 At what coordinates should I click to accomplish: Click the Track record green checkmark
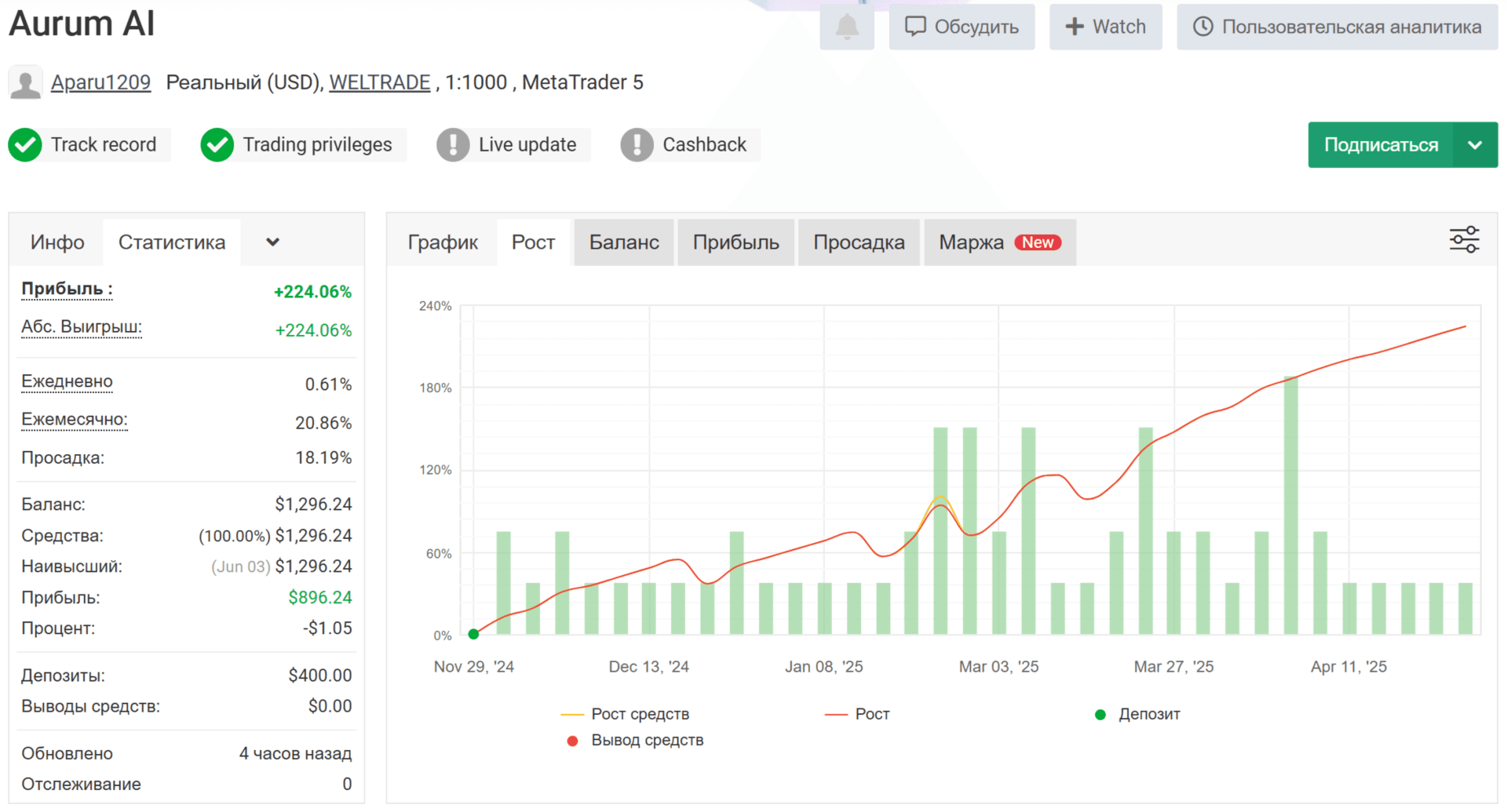click(x=25, y=145)
